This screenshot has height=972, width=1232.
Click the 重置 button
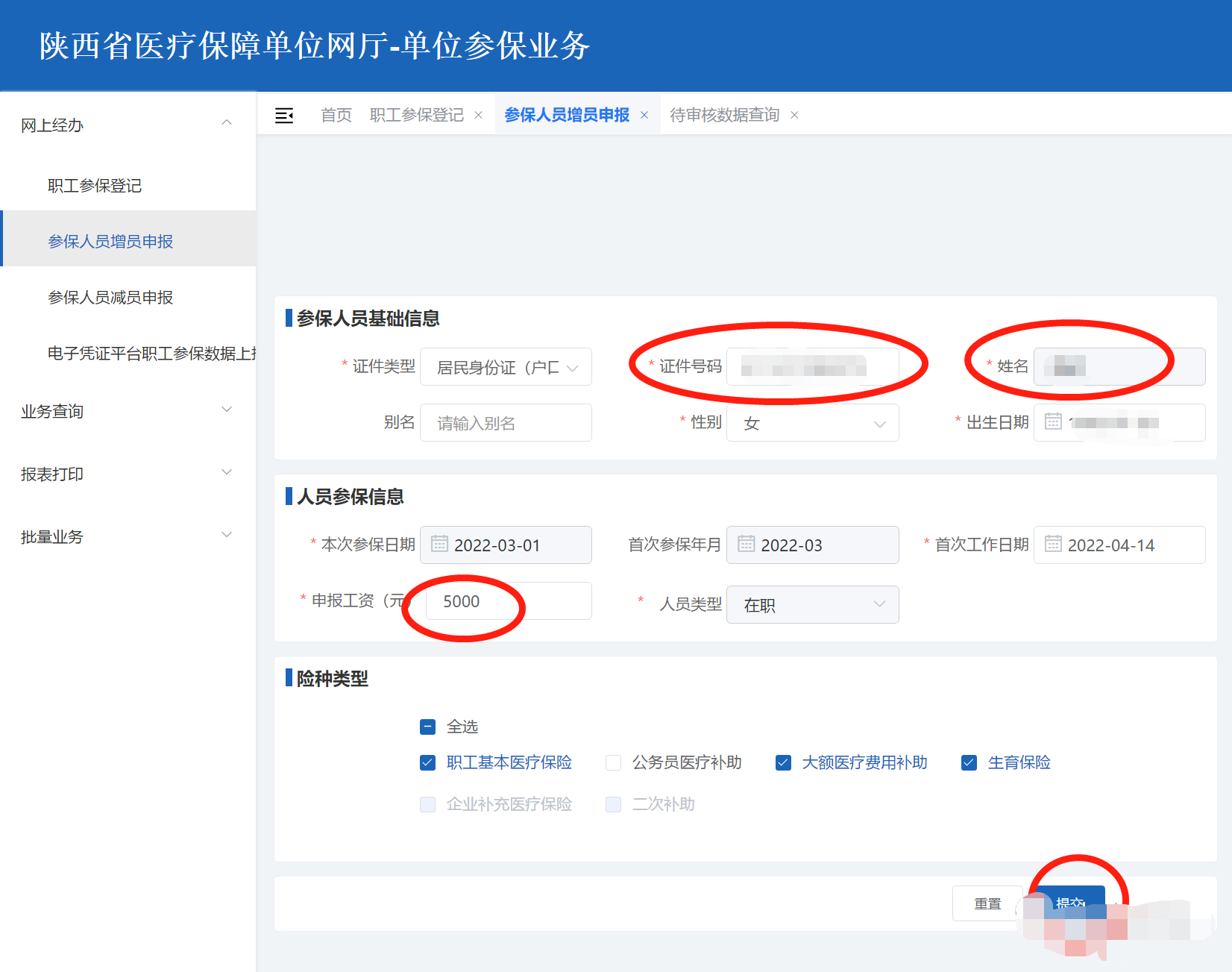click(x=987, y=903)
